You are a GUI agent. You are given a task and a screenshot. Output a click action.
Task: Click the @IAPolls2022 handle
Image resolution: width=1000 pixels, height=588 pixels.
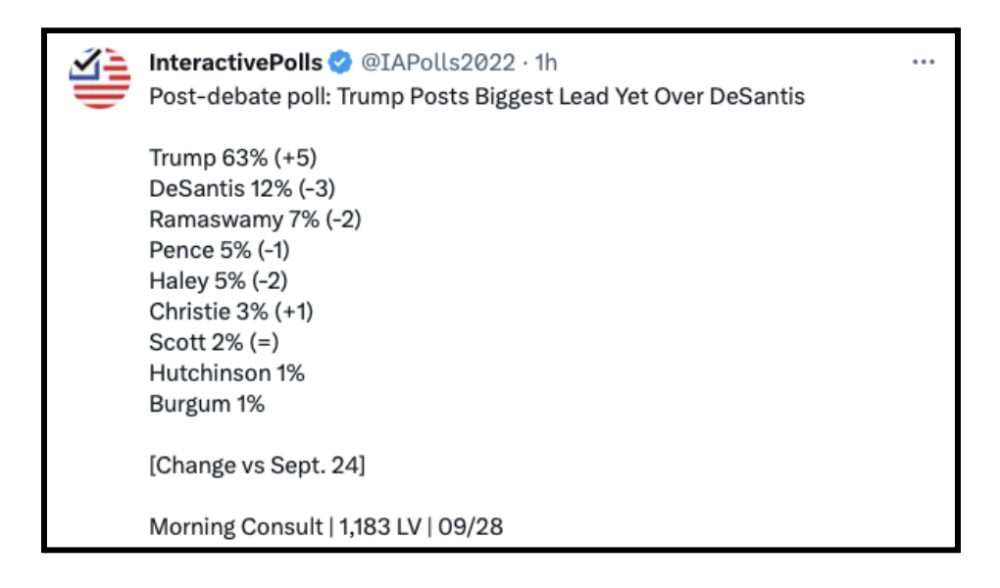[x=439, y=63]
